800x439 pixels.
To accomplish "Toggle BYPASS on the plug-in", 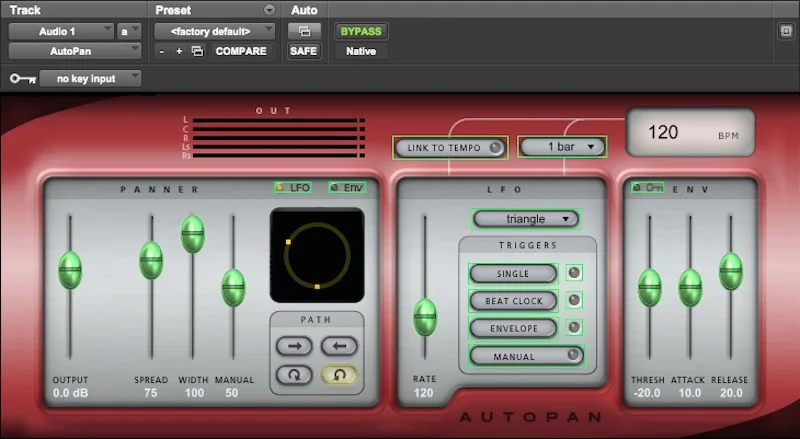I will click(x=361, y=31).
